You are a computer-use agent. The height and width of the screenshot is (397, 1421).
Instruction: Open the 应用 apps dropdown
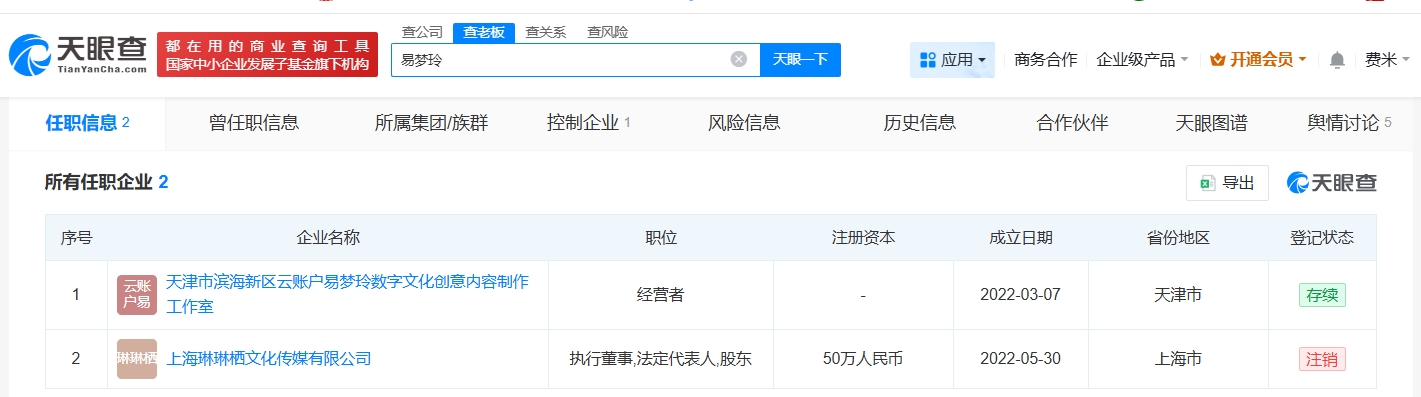click(x=952, y=60)
